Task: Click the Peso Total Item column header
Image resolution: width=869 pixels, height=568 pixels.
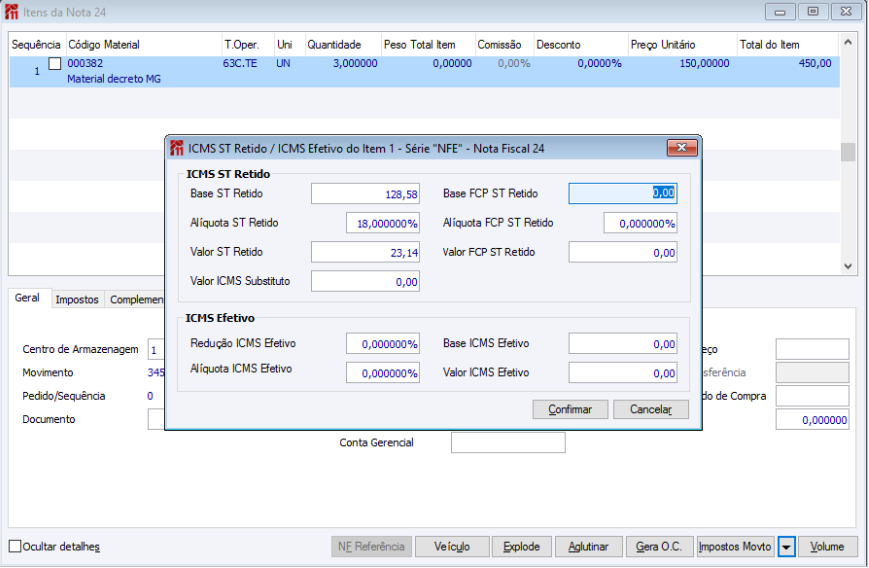Action: point(428,45)
